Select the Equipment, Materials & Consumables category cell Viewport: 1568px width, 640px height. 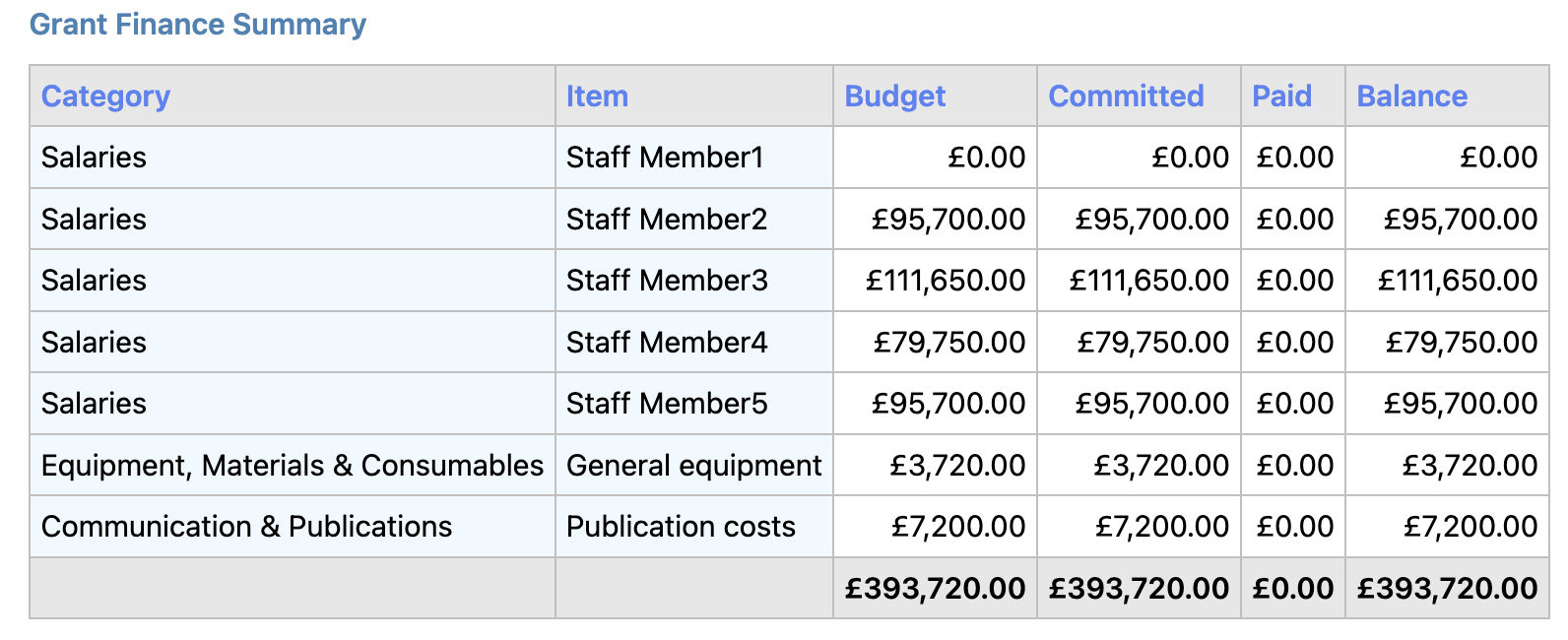pyautogui.click(x=292, y=466)
